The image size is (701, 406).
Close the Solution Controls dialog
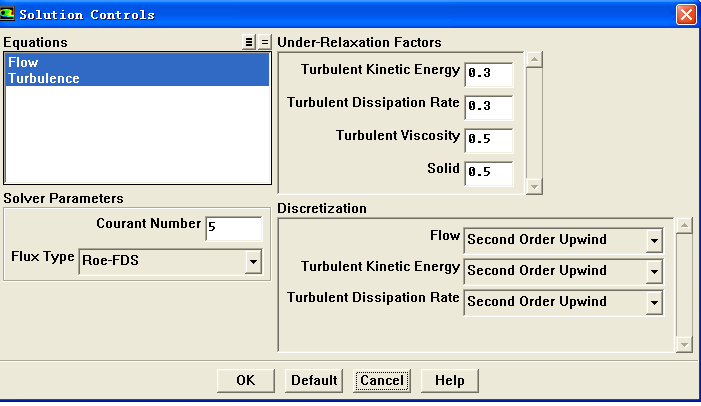(x=685, y=15)
